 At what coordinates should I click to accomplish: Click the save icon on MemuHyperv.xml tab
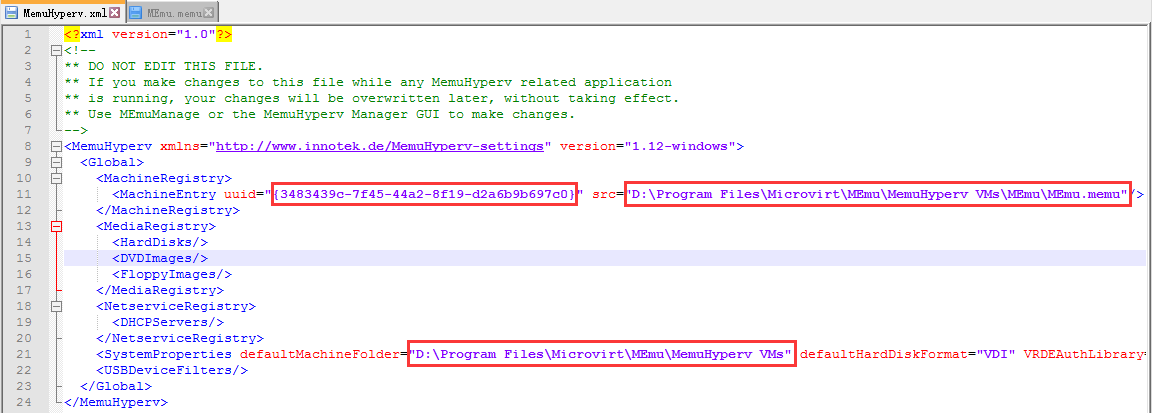tap(12, 13)
